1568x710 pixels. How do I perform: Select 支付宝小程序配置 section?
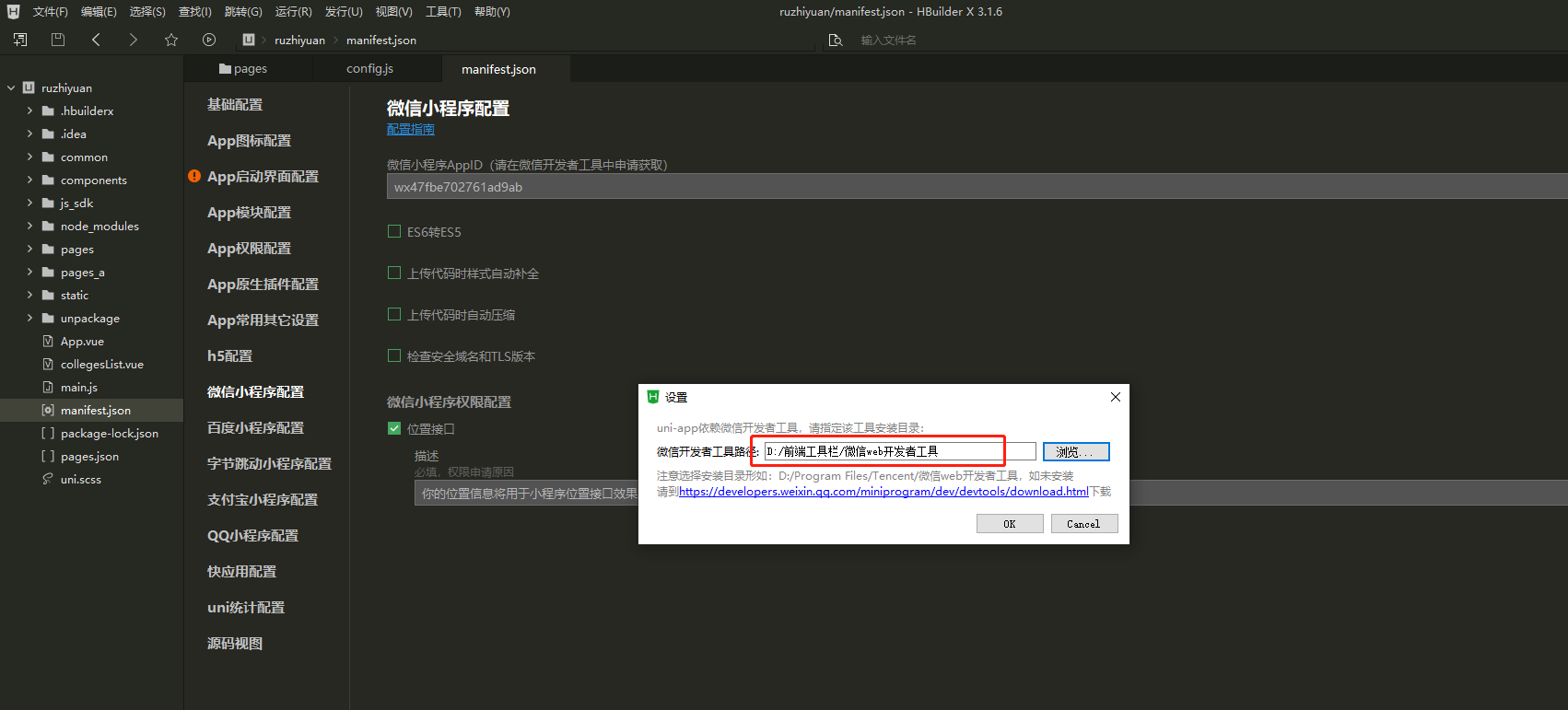coord(263,500)
